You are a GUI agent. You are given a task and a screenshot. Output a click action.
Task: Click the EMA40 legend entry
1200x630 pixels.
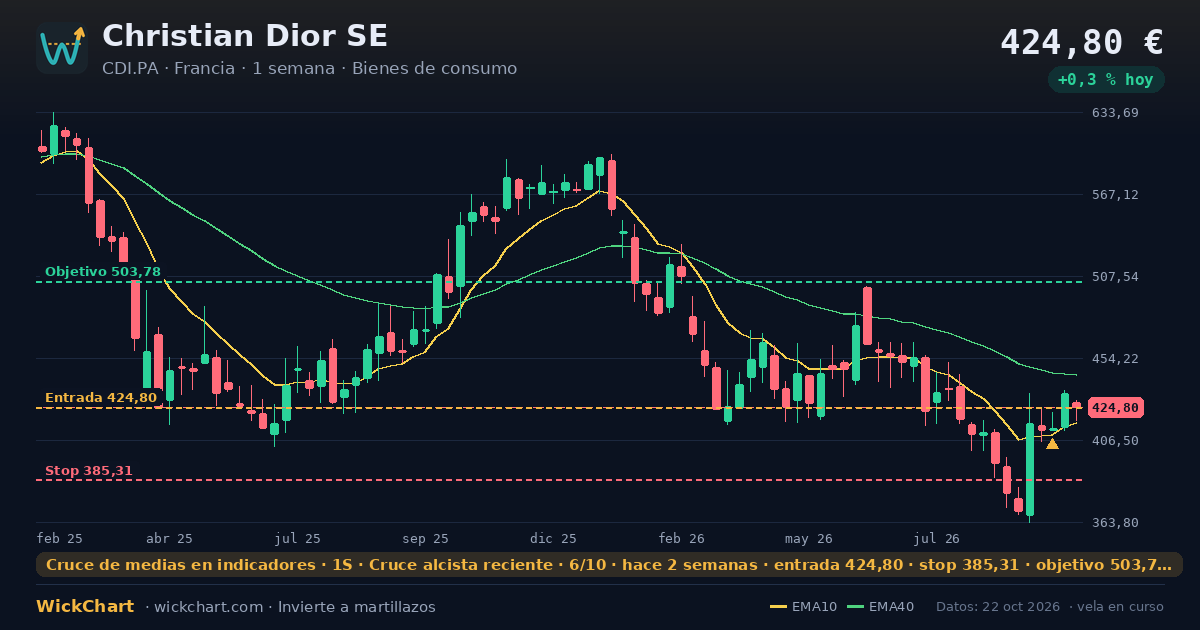click(880, 607)
